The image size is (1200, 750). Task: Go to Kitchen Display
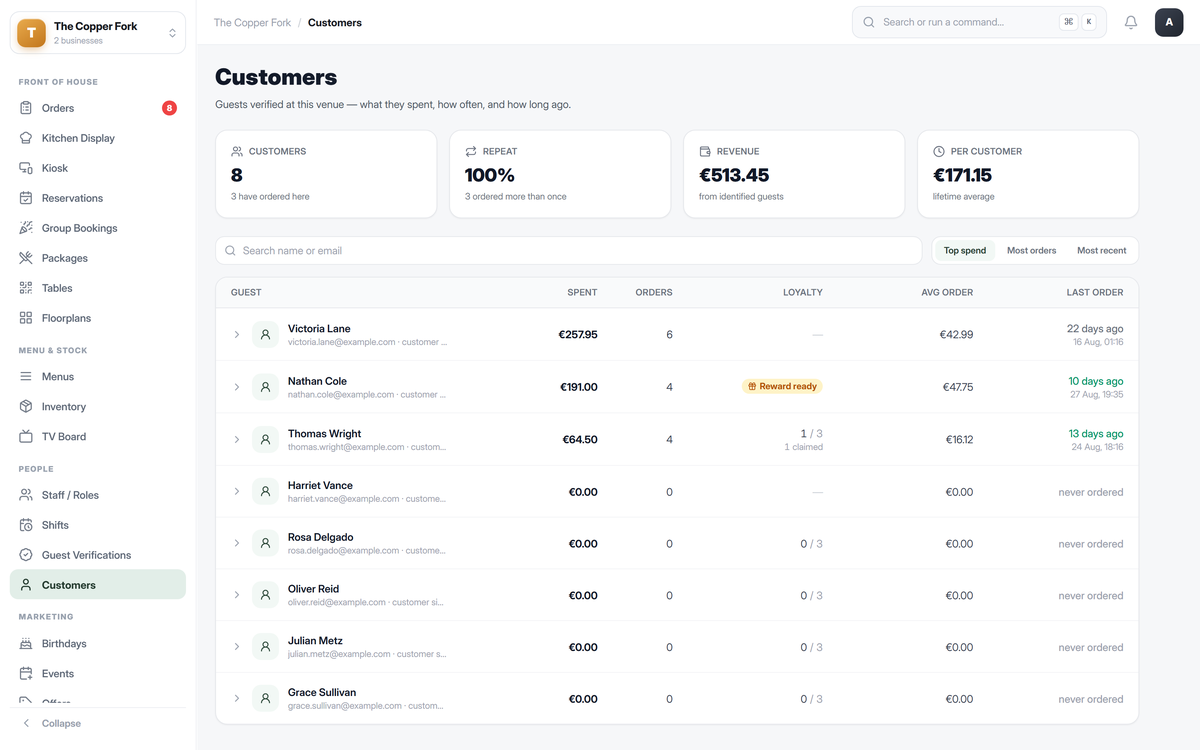(x=98, y=138)
